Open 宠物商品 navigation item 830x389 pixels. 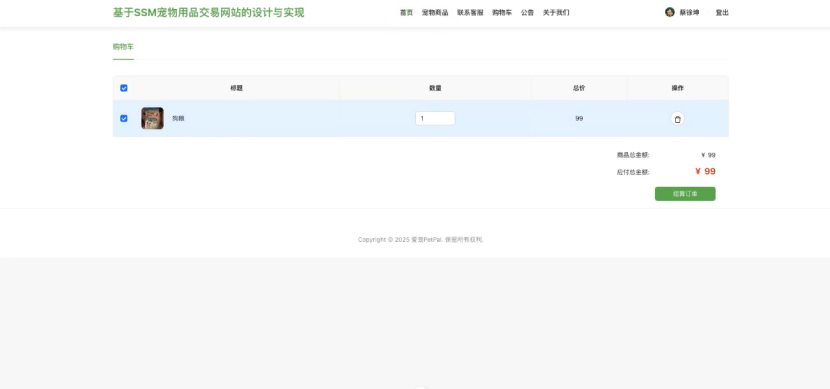tap(435, 13)
